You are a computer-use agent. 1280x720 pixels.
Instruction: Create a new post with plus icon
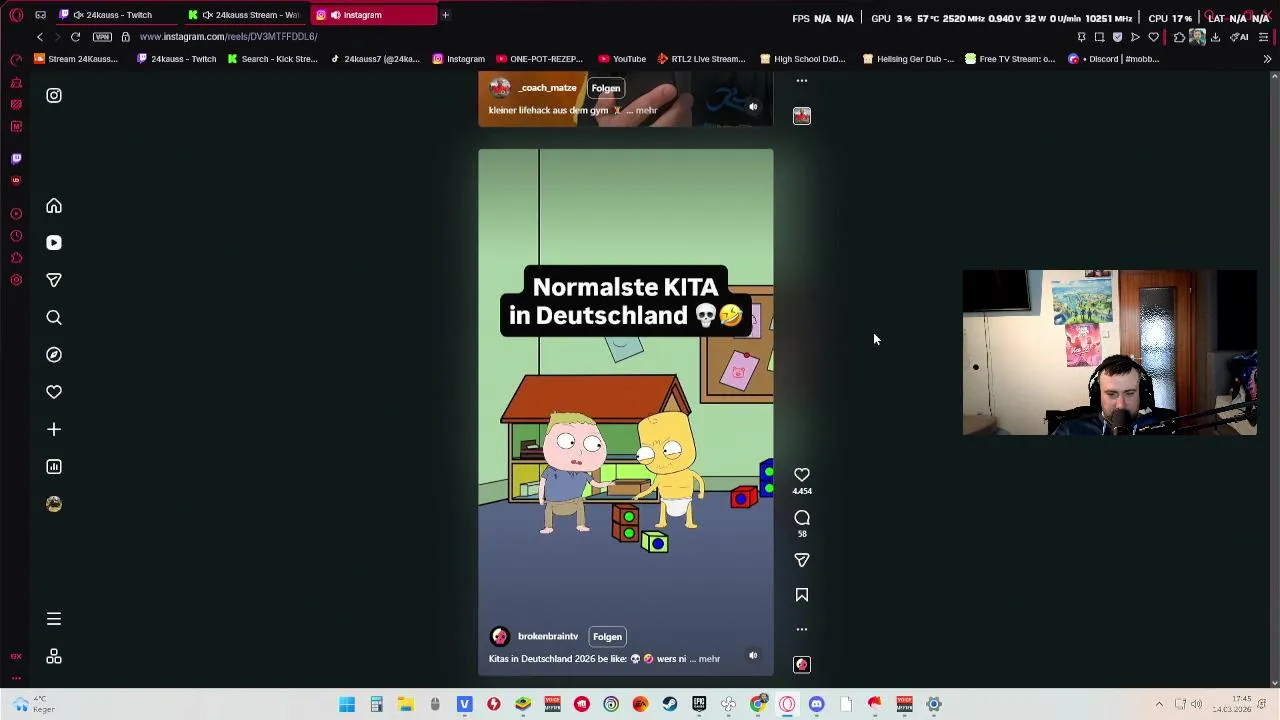coord(54,429)
